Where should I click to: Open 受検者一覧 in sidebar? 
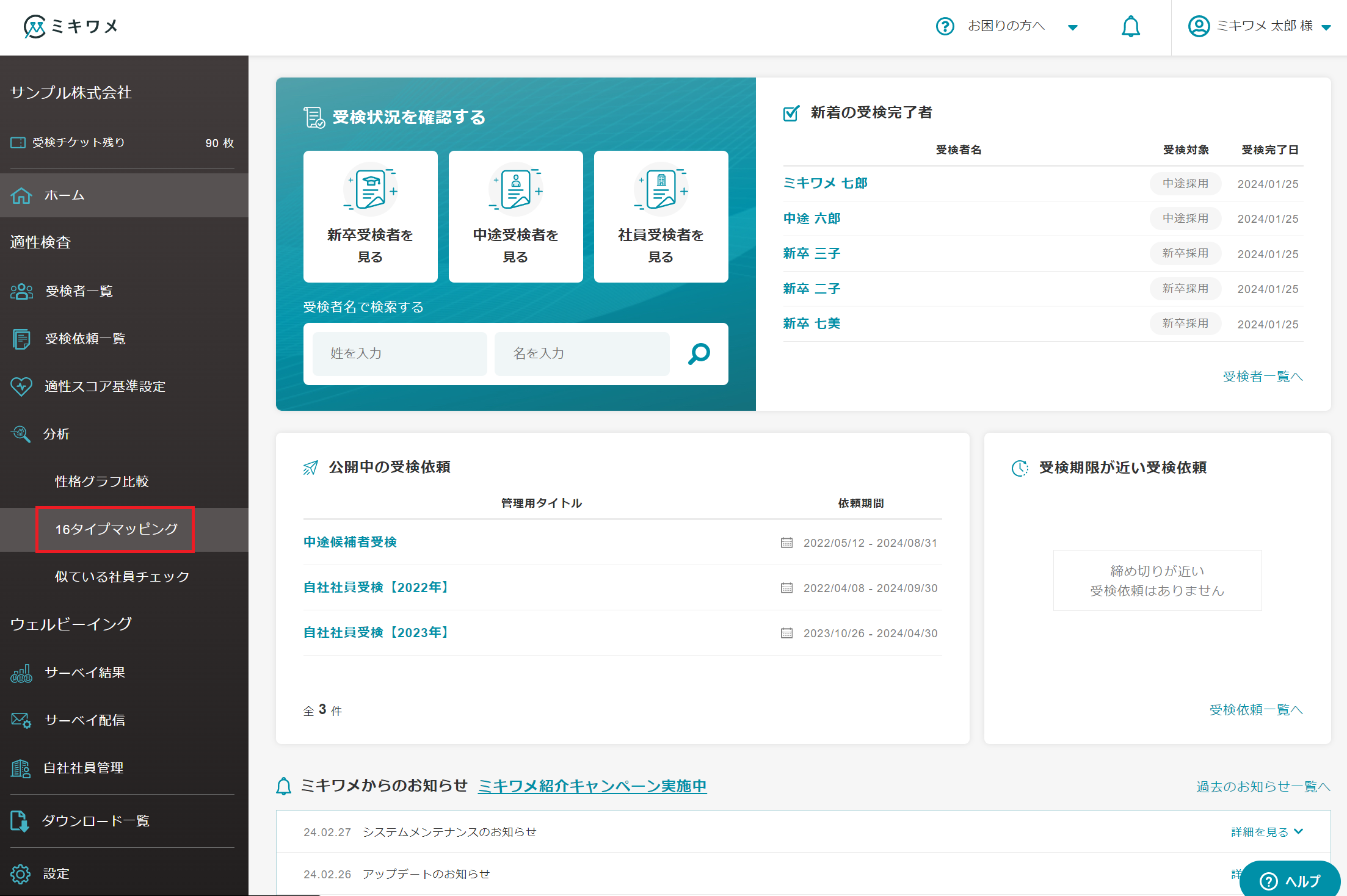coord(79,291)
